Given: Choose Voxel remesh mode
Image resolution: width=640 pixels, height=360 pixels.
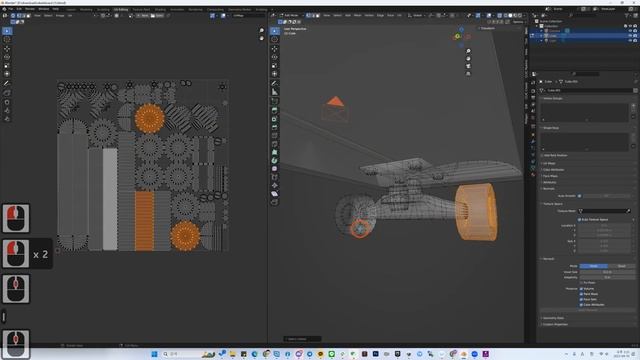Looking at the screenshot, I should (593, 266).
